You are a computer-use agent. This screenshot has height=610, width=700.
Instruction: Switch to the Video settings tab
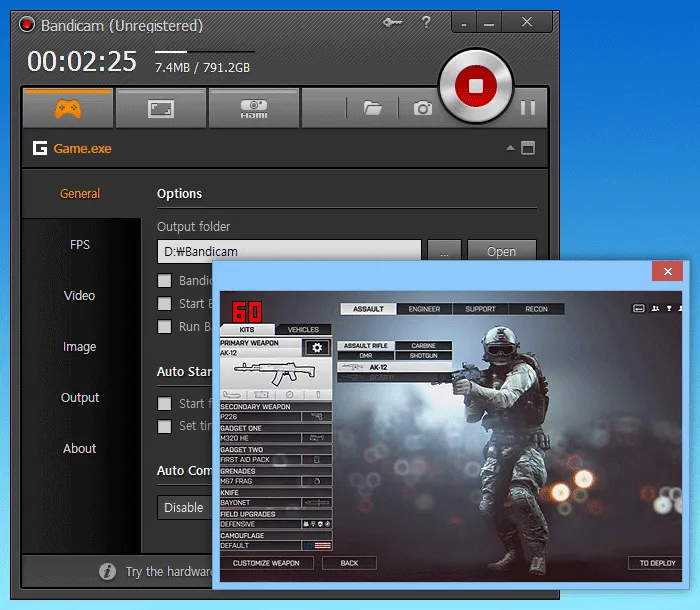[x=80, y=296]
